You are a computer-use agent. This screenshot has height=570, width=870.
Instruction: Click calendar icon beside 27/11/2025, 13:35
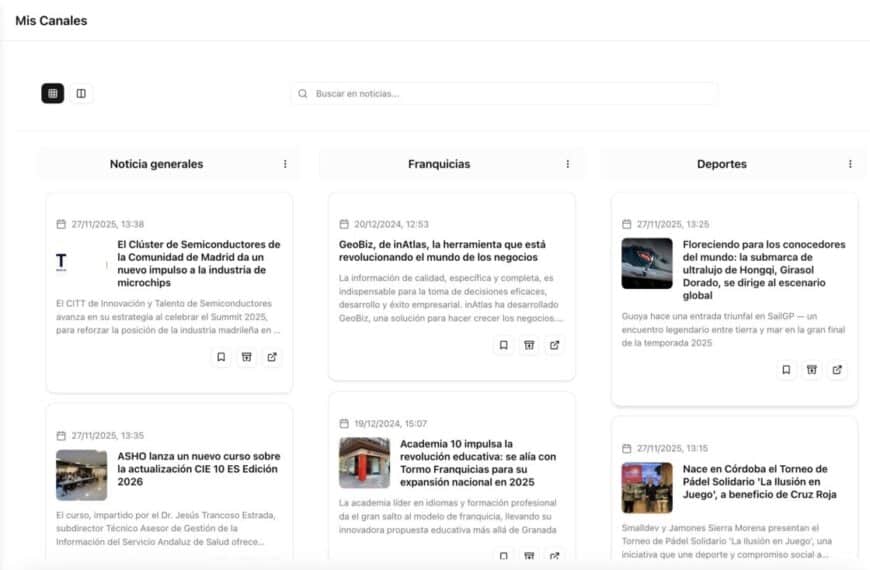[61, 436]
